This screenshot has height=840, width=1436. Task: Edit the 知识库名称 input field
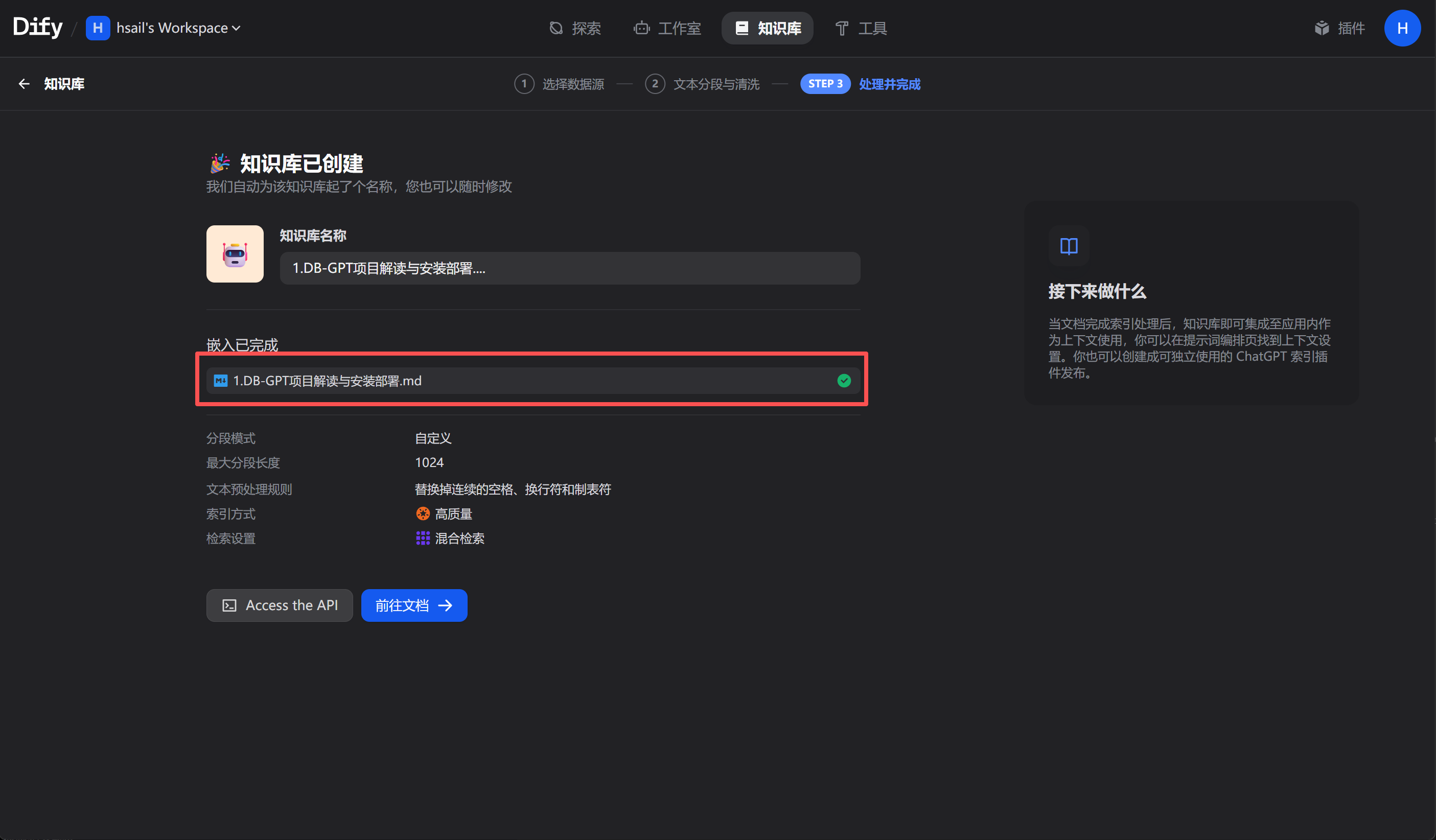click(570, 268)
